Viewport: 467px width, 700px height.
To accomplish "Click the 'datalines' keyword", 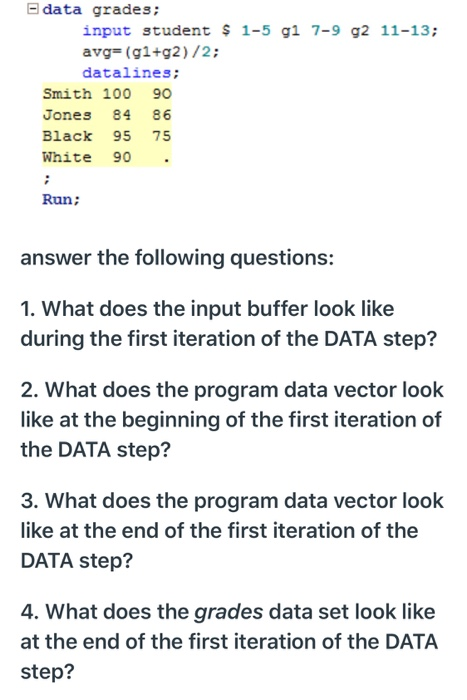I will tap(127, 72).
